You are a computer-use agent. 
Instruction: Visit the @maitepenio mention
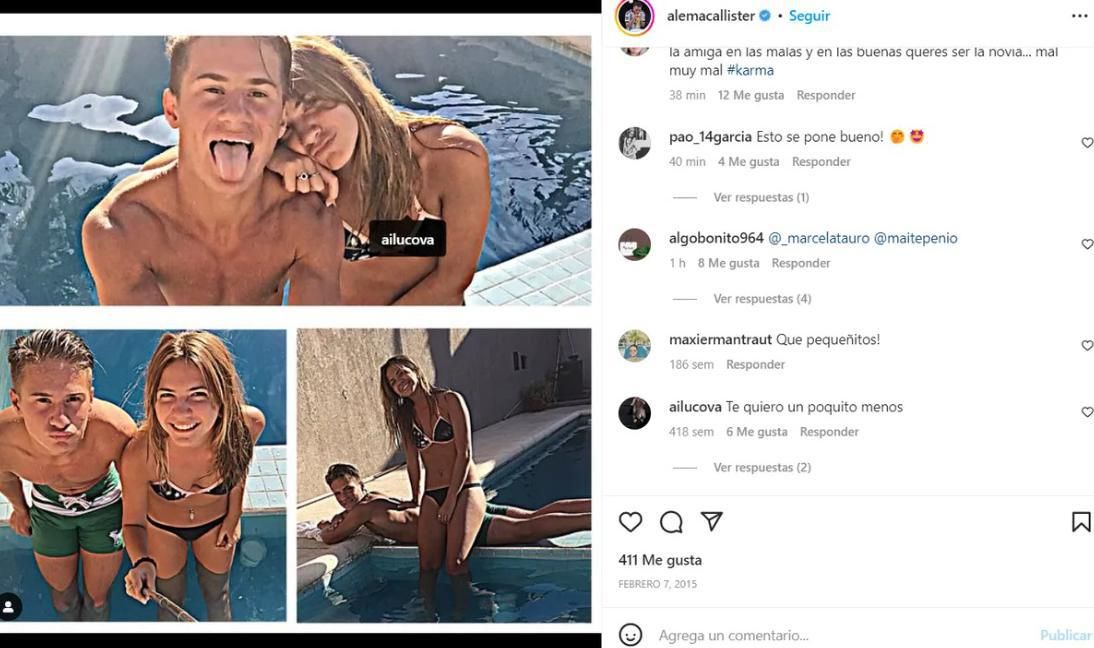(x=915, y=238)
